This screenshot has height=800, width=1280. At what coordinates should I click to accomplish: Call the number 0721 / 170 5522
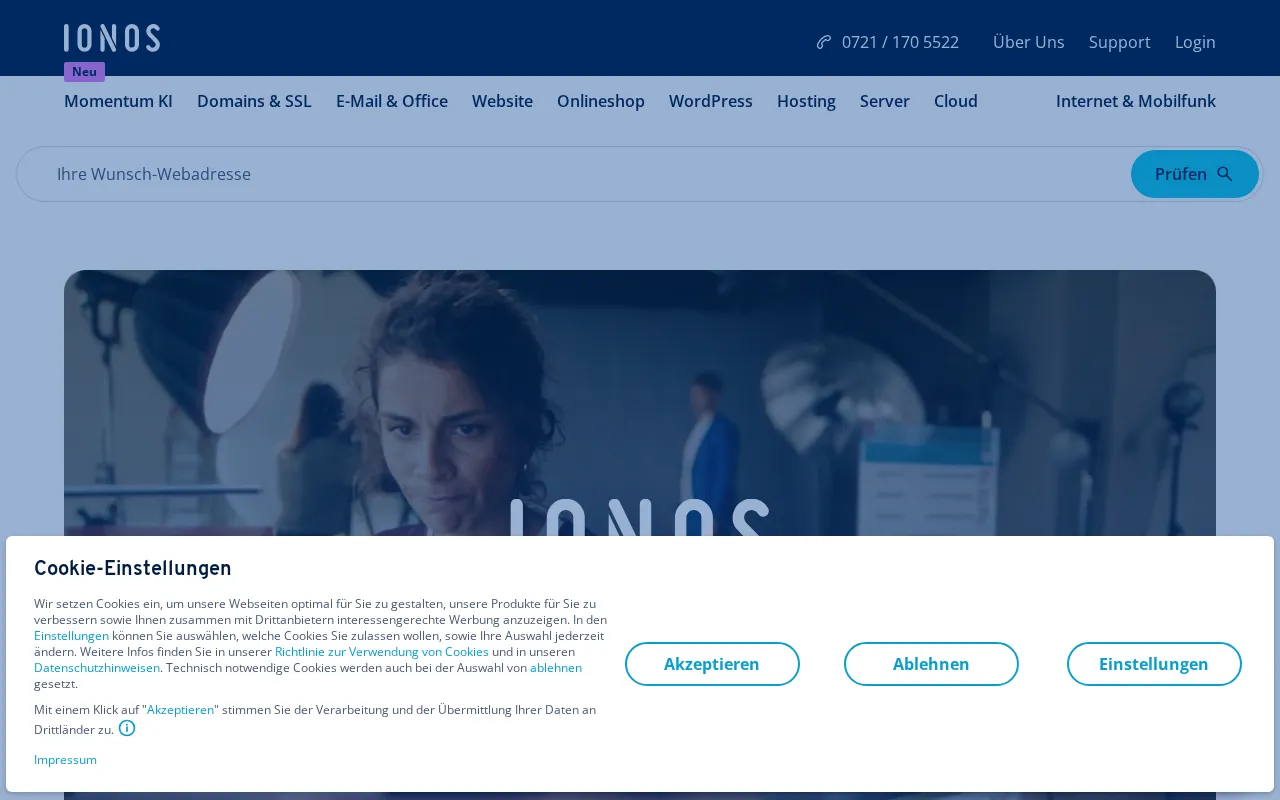pos(900,42)
